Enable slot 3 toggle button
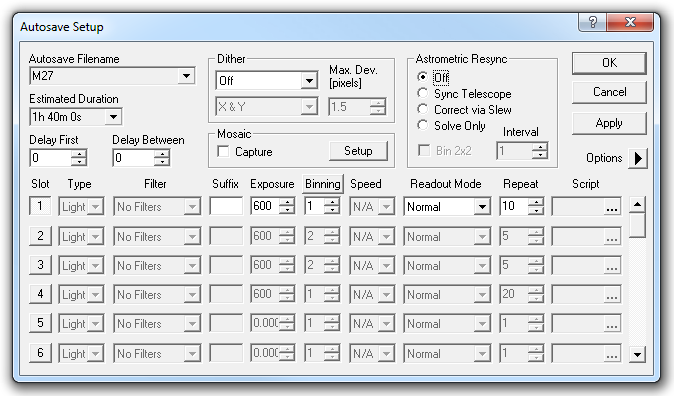Screen dimensions: 674x396 click(x=40, y=265)
